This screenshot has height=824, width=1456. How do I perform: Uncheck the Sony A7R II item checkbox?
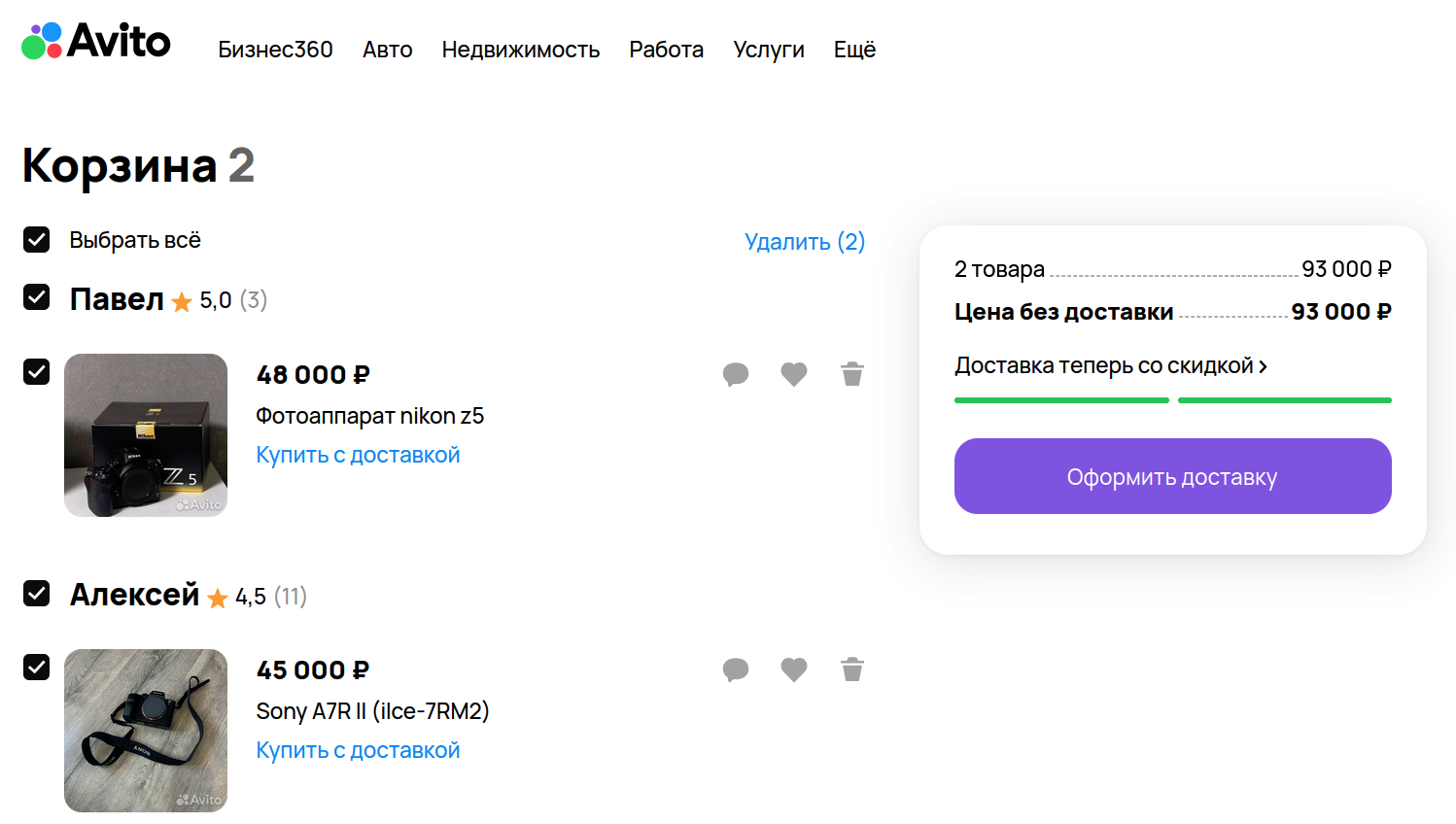37,667
